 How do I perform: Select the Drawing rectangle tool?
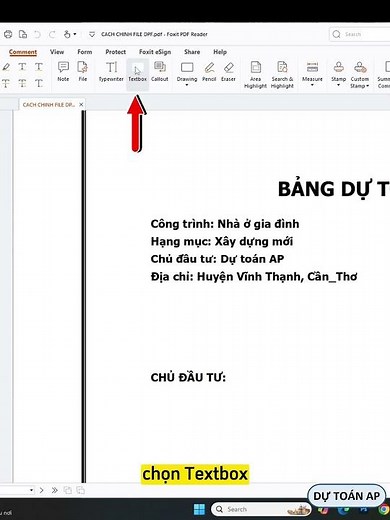(x=187, y=68)
